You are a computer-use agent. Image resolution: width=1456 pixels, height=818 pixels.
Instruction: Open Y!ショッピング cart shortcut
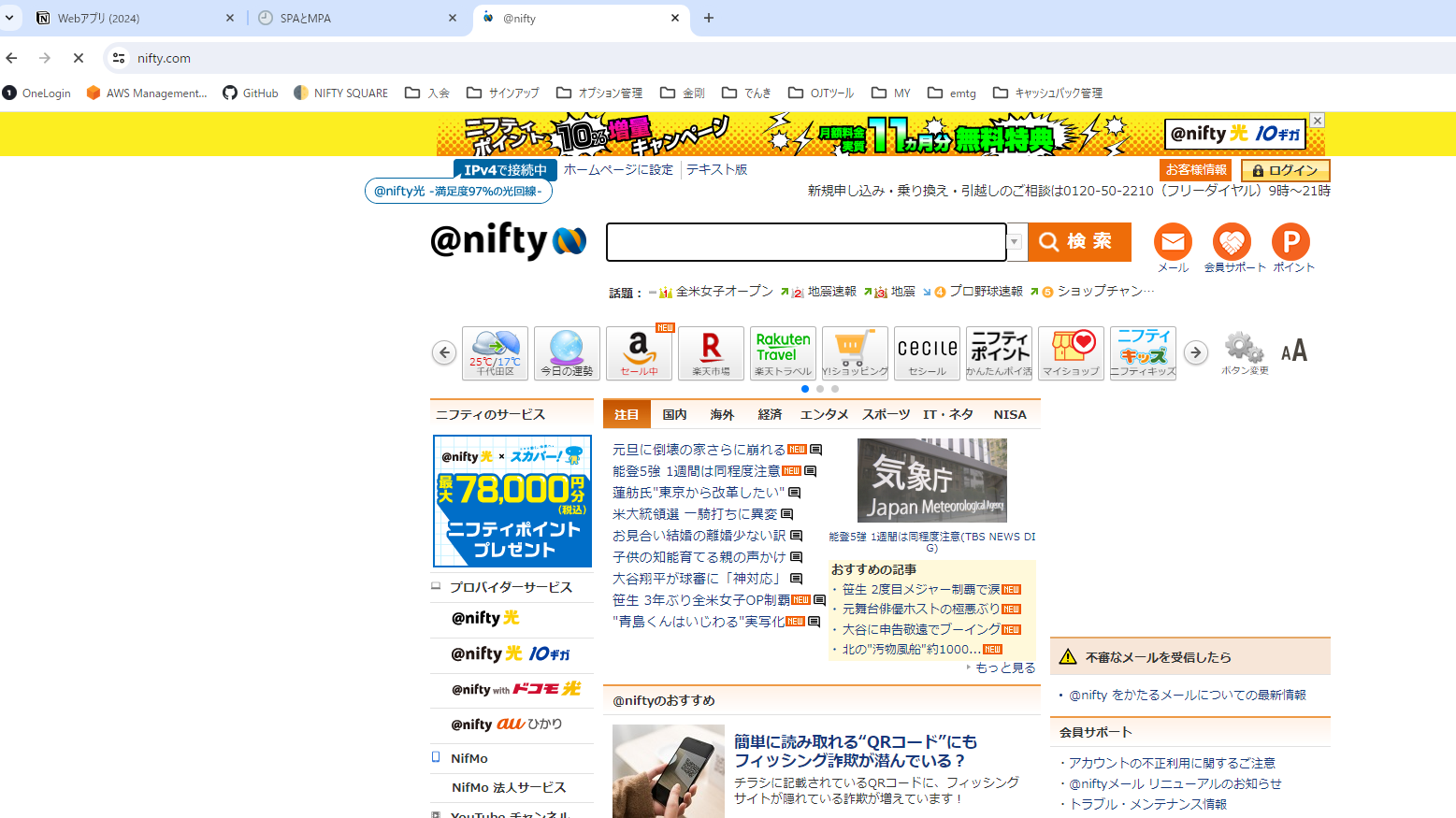[855, 353]
